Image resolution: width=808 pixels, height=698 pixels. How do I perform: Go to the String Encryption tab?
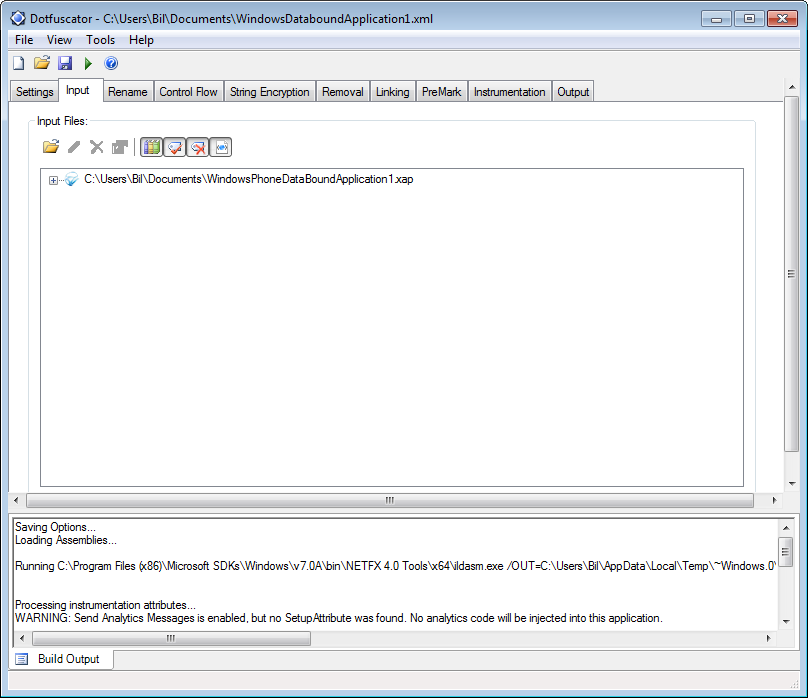(270, 92)
